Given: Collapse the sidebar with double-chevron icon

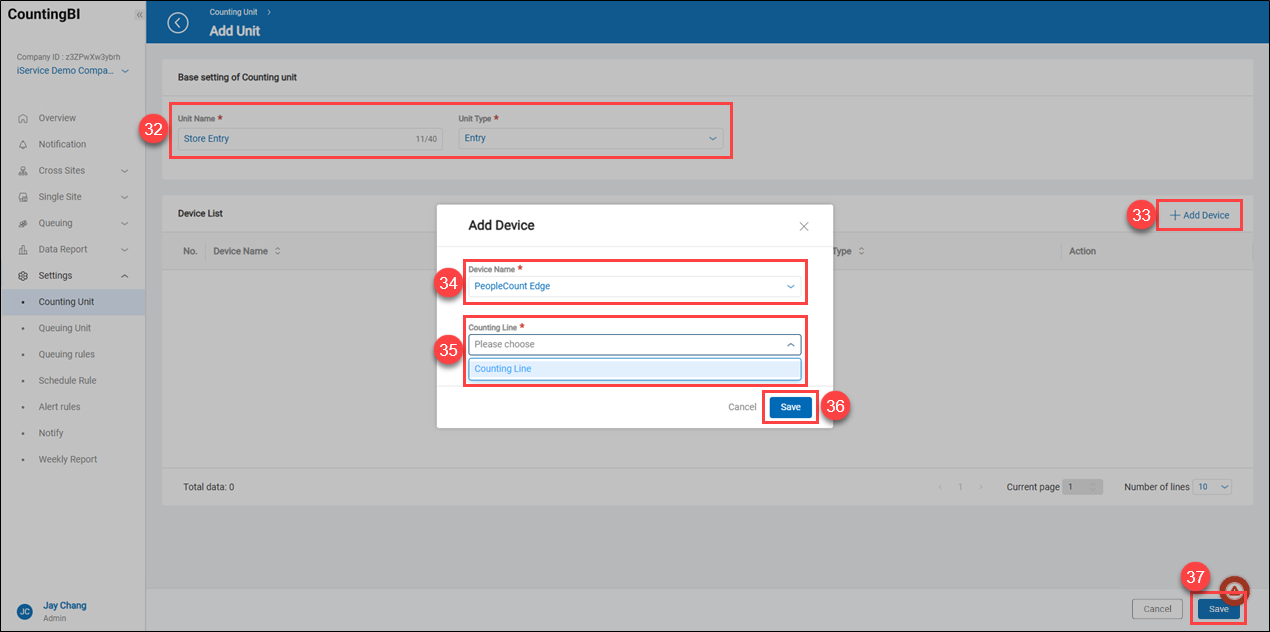Looking at the screenshot, I should pos(139,15).
